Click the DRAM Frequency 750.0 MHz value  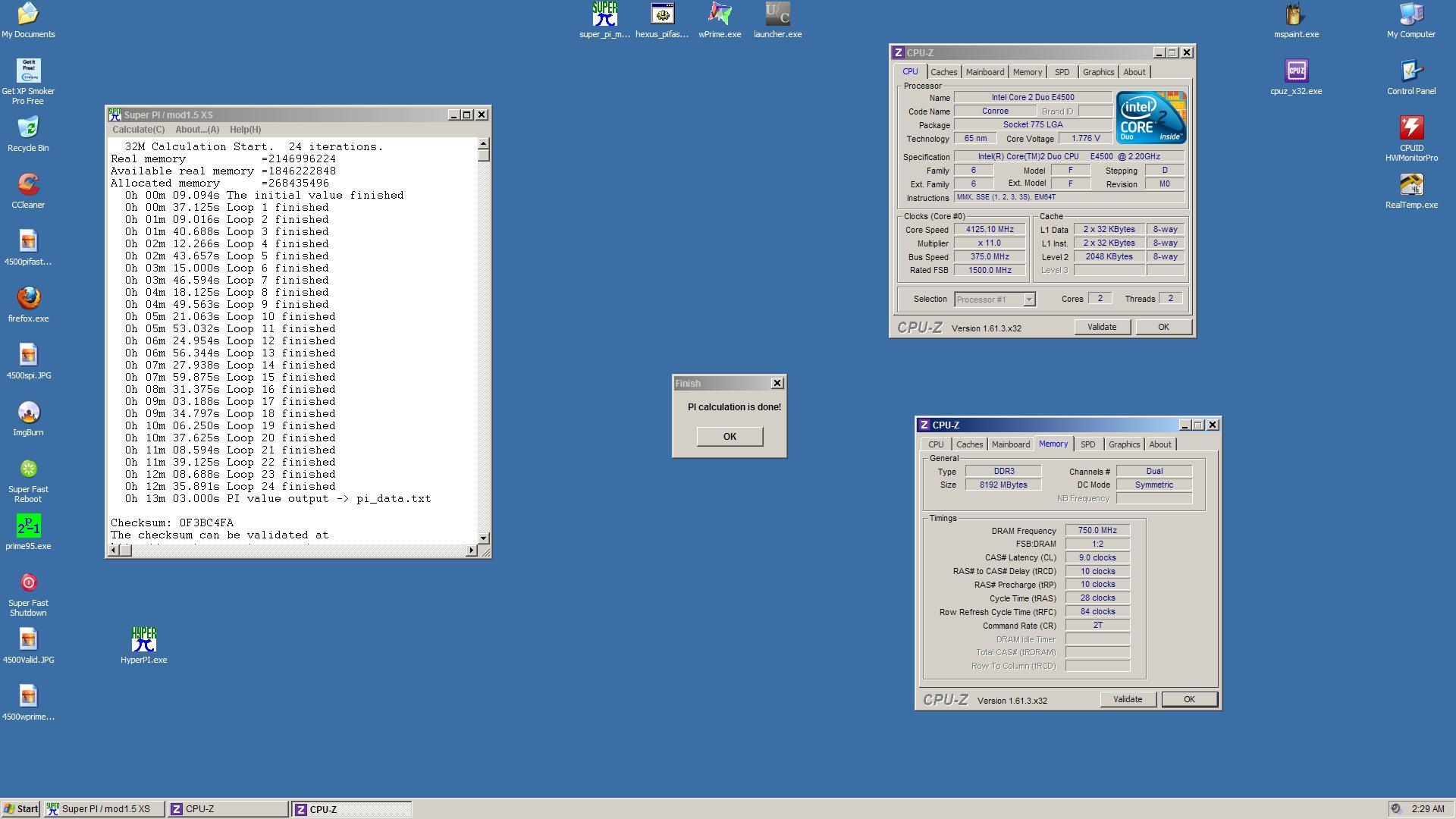(1097, 531)
